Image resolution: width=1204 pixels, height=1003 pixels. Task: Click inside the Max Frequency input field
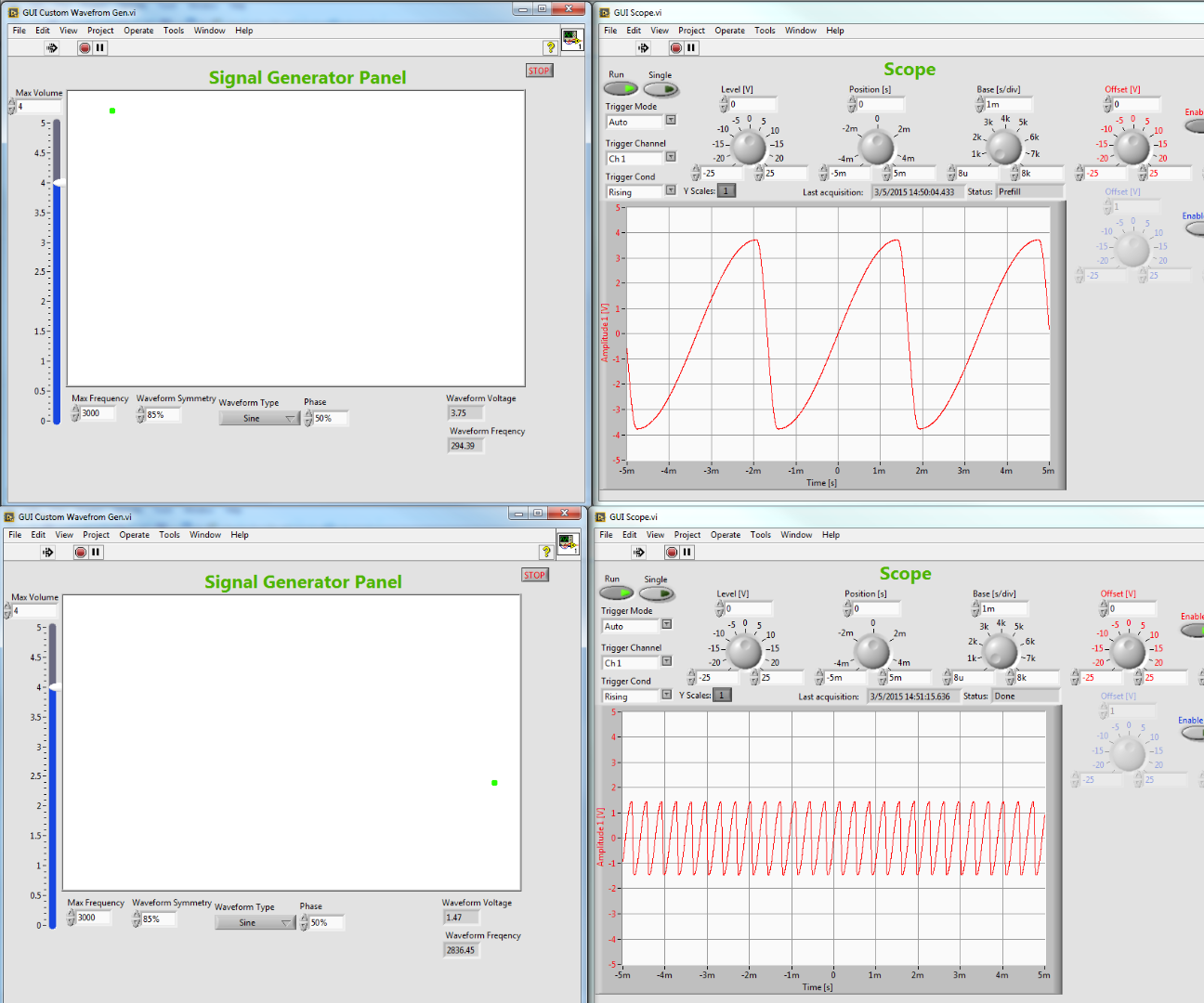pyautogui.click(x=96, y=412)
